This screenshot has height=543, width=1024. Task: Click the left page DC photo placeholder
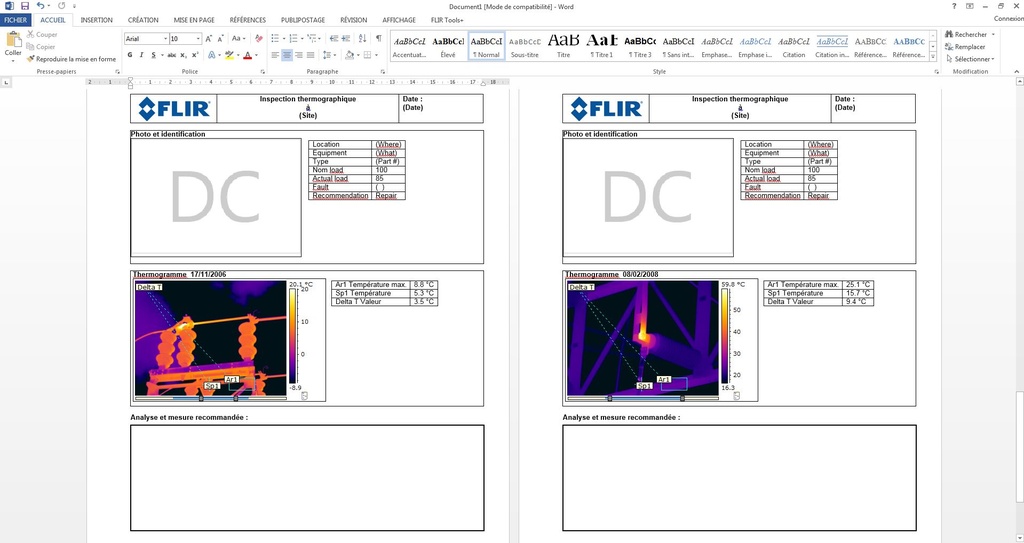pos(216,197)
